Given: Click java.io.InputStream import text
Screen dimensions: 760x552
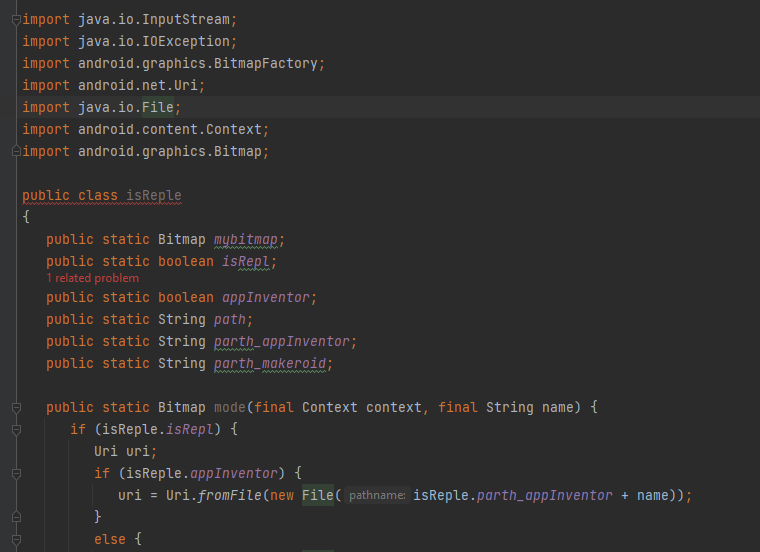Looking at the screenshot, I should coord(154,19).
